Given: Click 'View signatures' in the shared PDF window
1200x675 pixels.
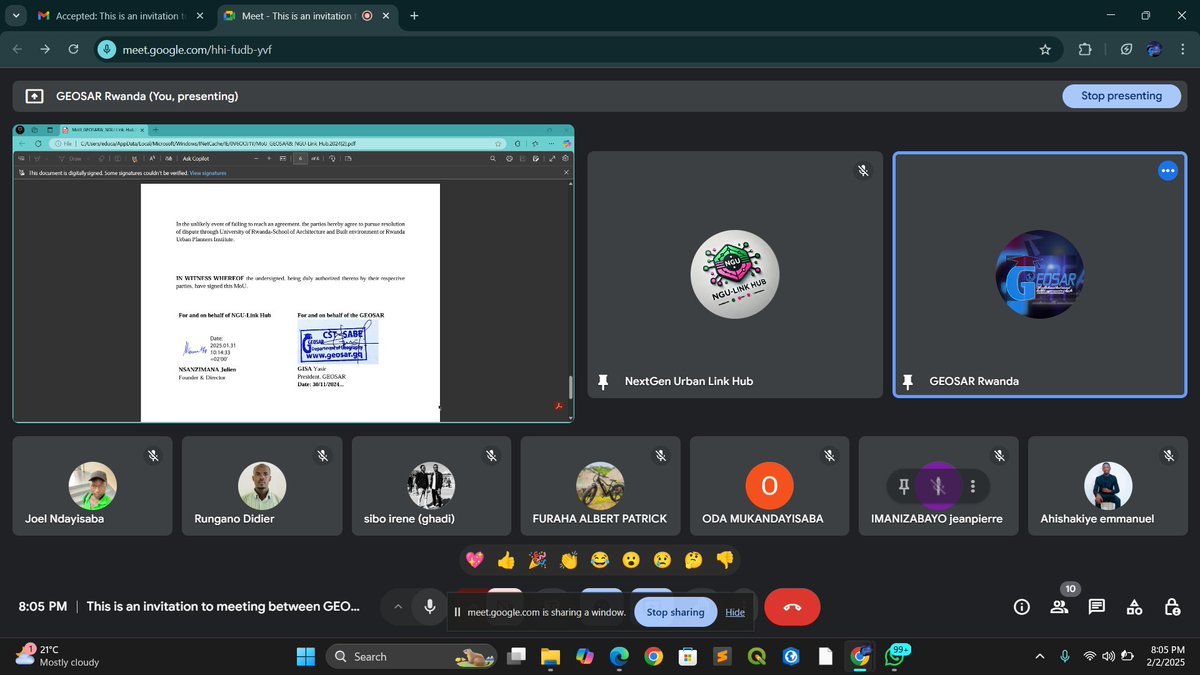Looking at the screenshot, I should 208,173.
